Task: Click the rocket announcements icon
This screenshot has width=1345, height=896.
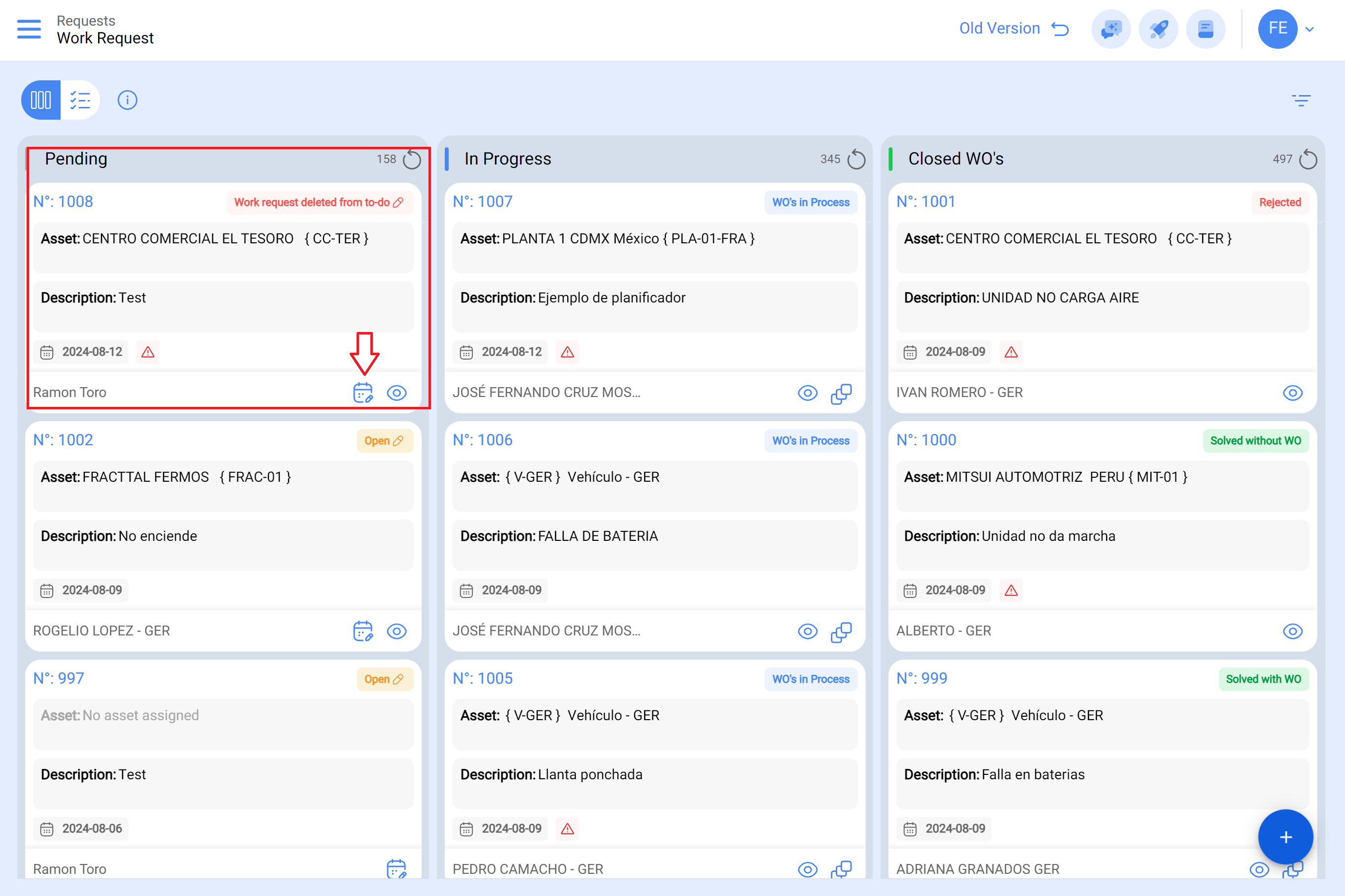Action: (x=1157, y=29)
